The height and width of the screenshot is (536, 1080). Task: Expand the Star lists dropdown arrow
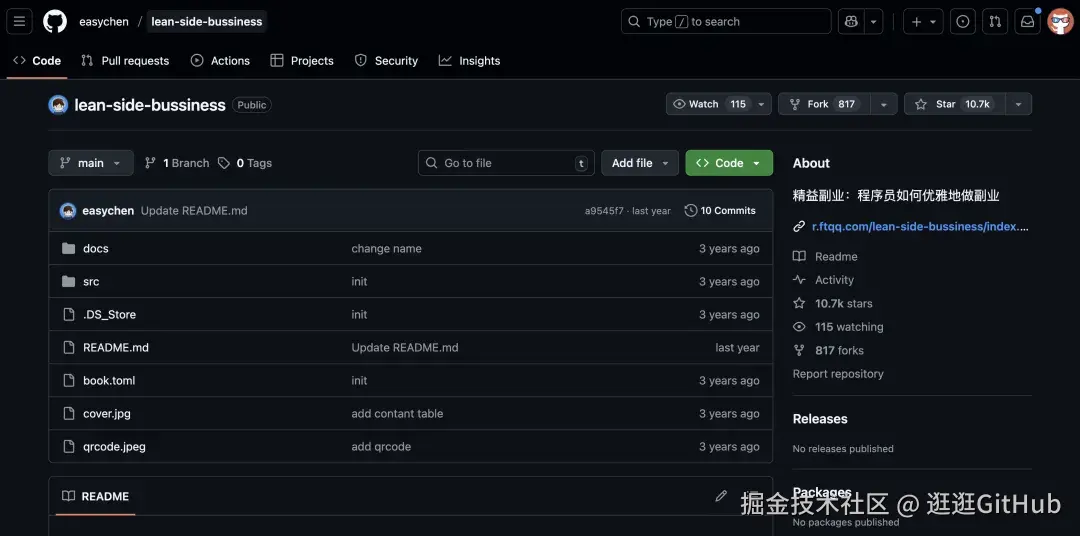[1018, 104]
